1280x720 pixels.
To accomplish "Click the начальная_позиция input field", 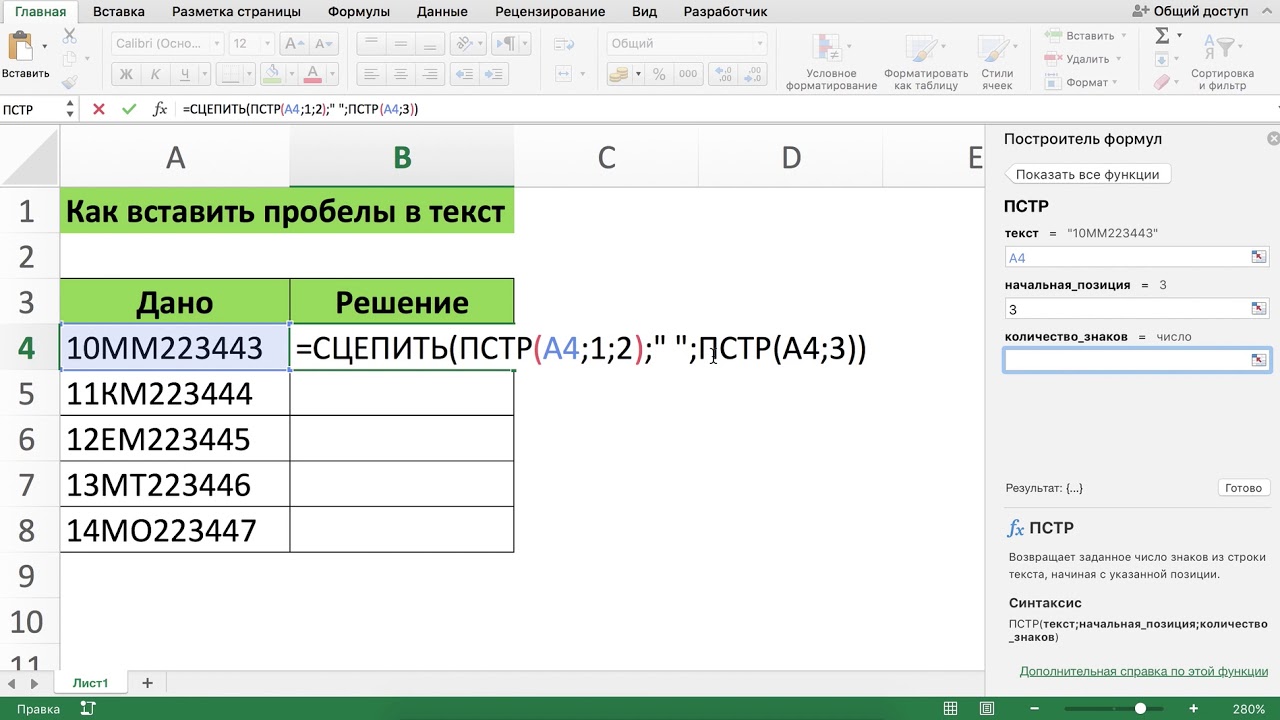I will click(1137, 309).
